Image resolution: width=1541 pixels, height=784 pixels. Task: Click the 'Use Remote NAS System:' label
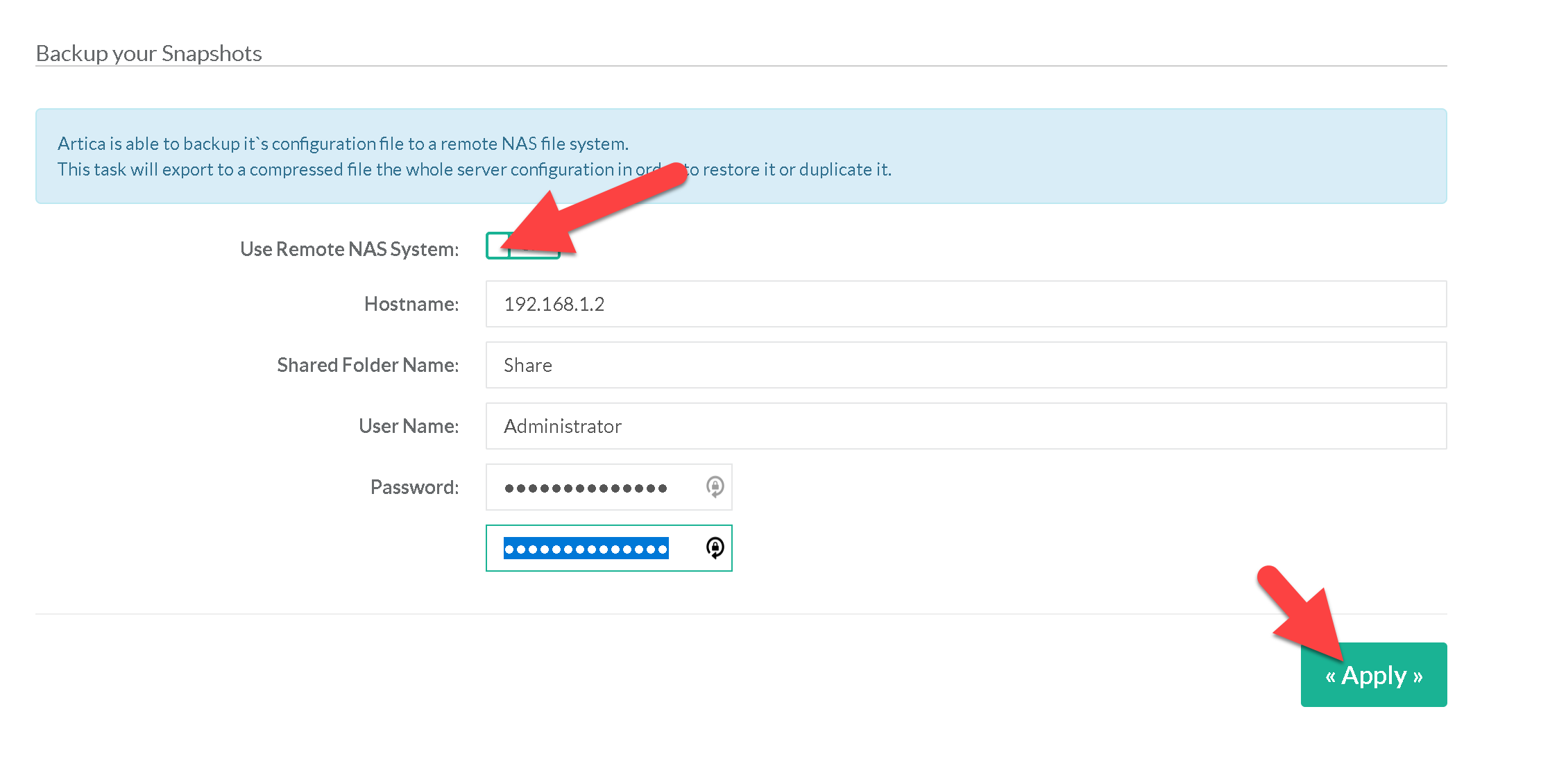(349, 249)
